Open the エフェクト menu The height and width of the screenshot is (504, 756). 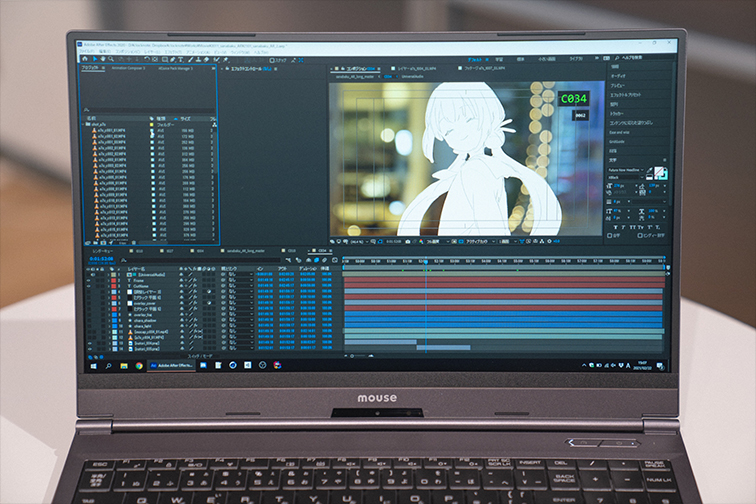(173, 52)
